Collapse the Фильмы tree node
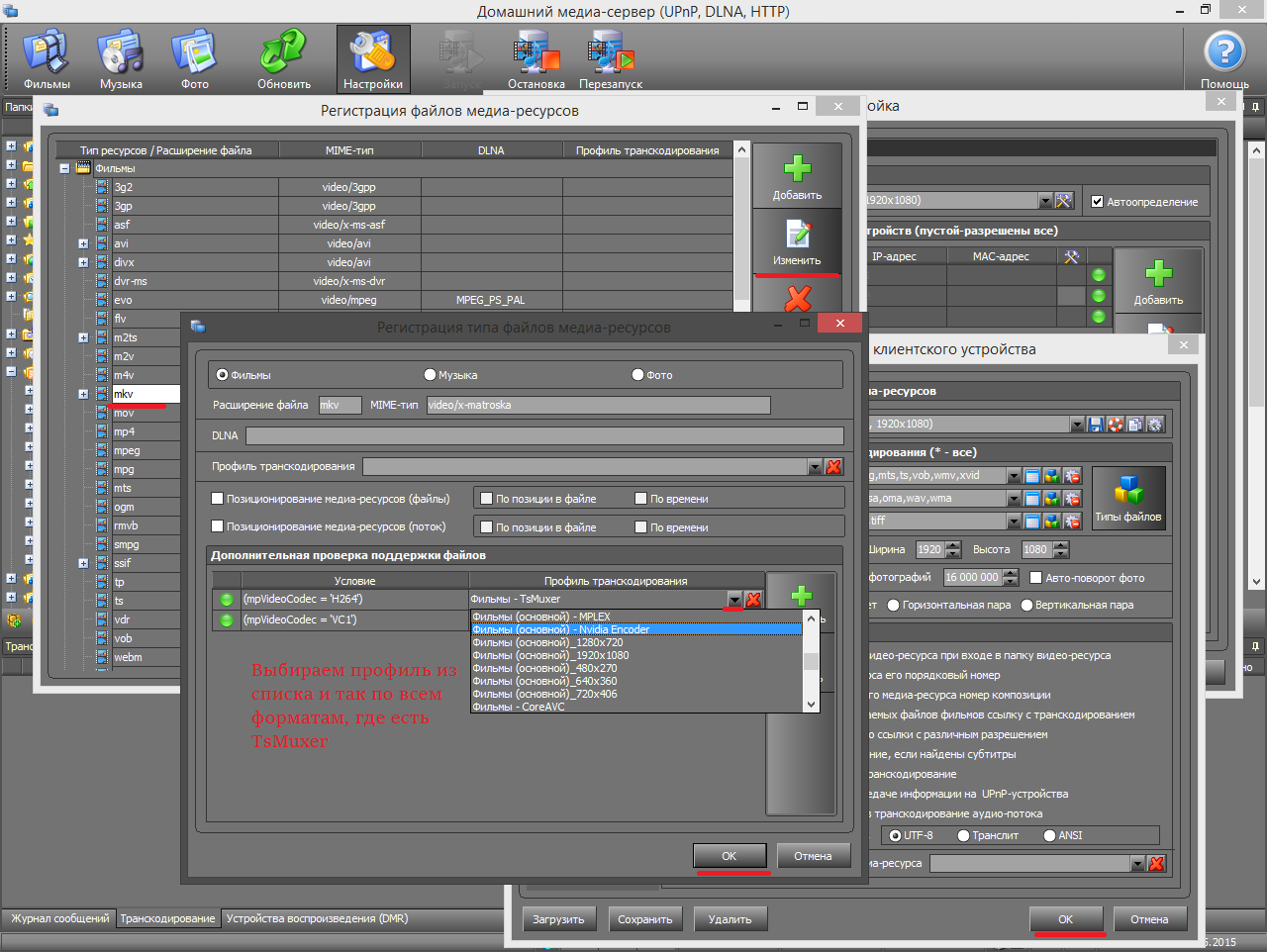Screen dimensions: 1267x952 [x=65, y=168]
